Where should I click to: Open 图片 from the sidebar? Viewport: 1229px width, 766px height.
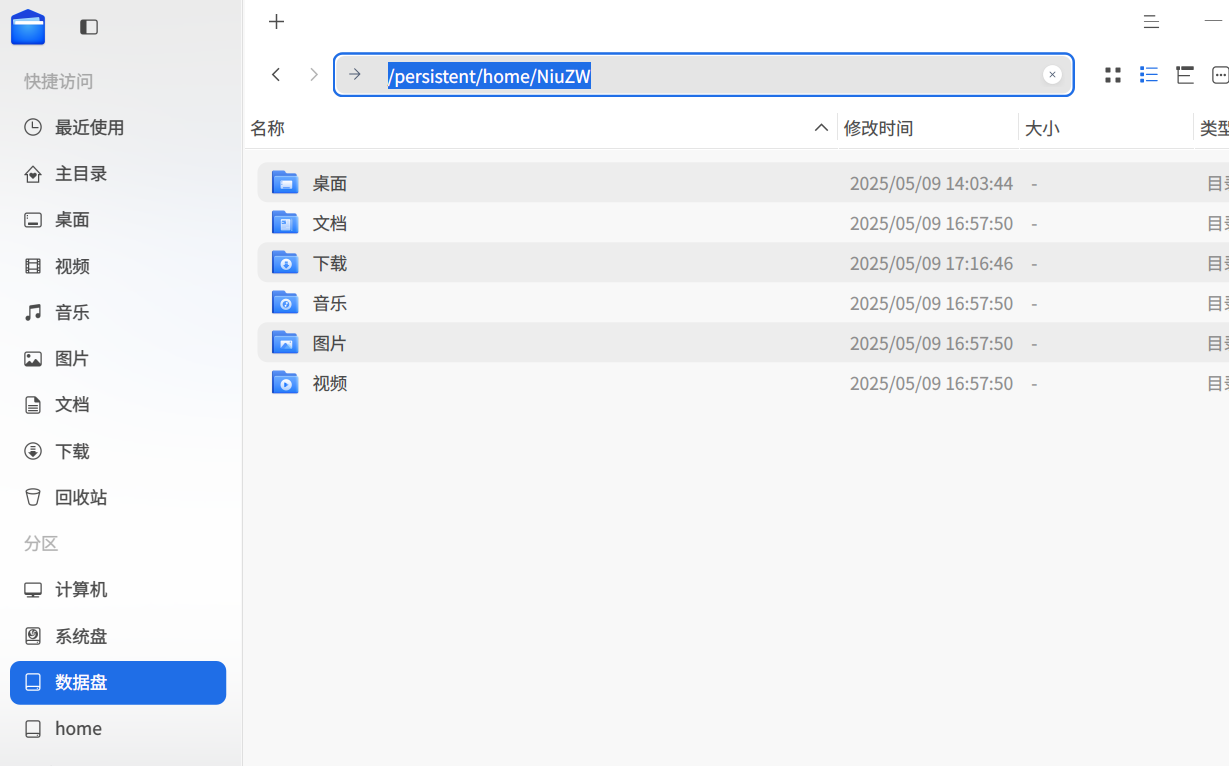(x=118, y=359)
